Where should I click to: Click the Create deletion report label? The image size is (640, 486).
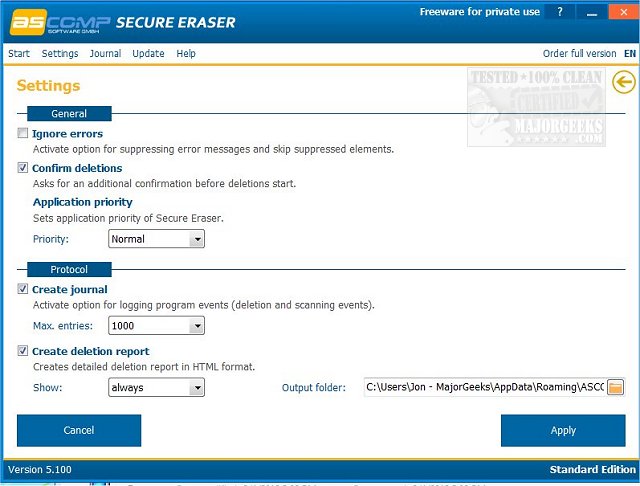pyautogui.click(x=91, y=351)
